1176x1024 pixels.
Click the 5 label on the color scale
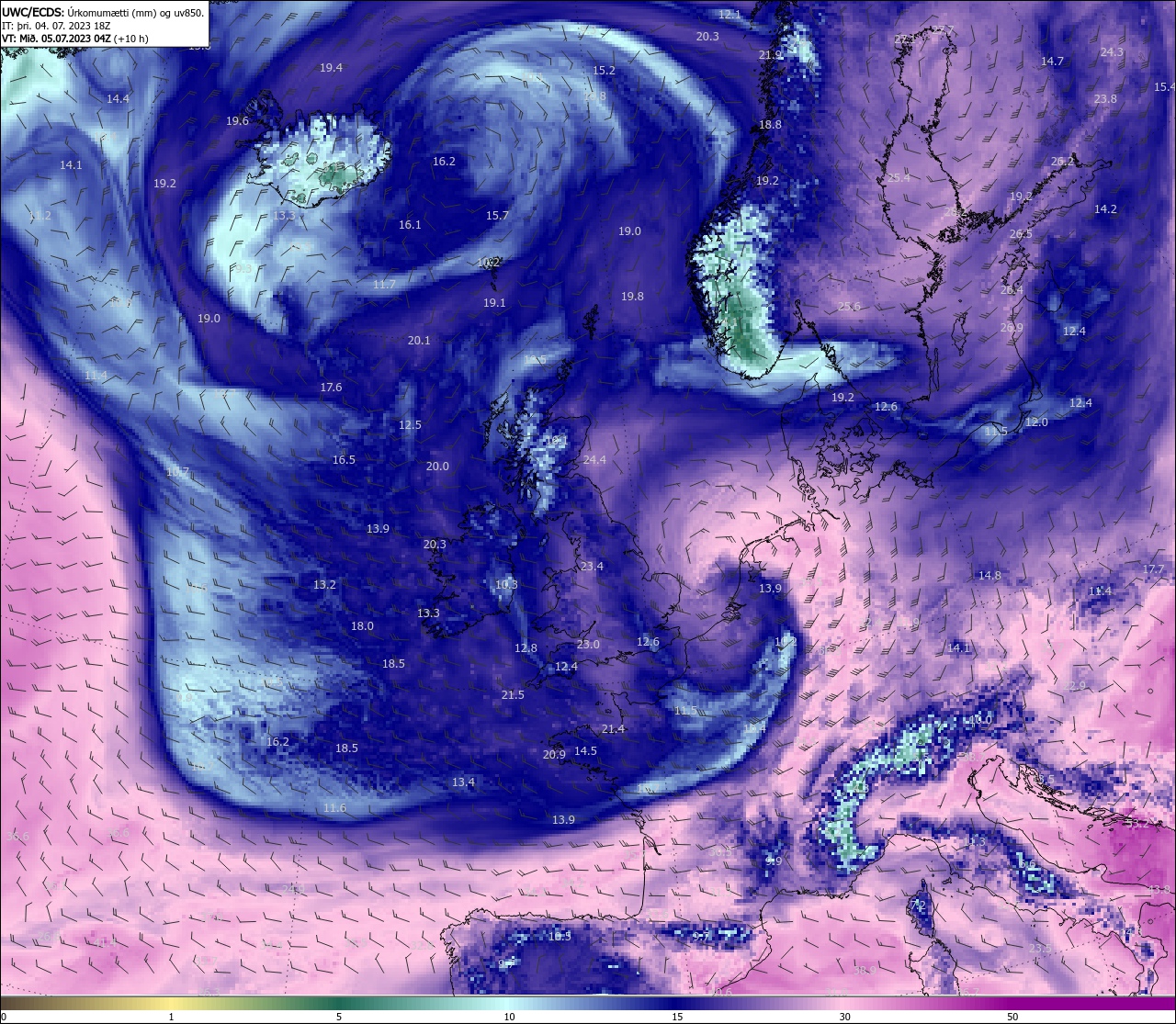[339, 1017]
